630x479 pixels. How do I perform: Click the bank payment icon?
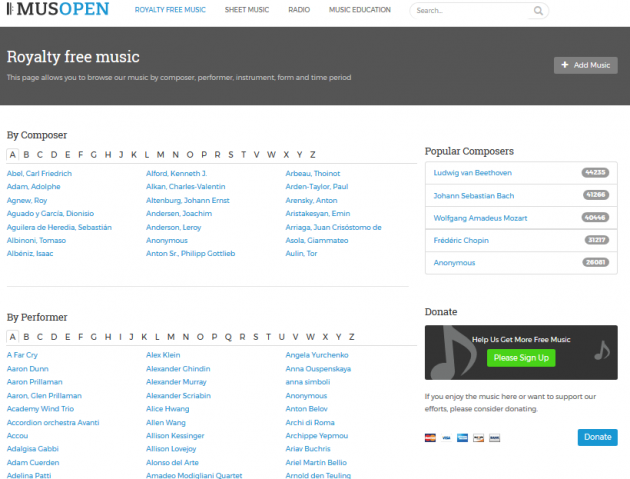tap(494, 438)
